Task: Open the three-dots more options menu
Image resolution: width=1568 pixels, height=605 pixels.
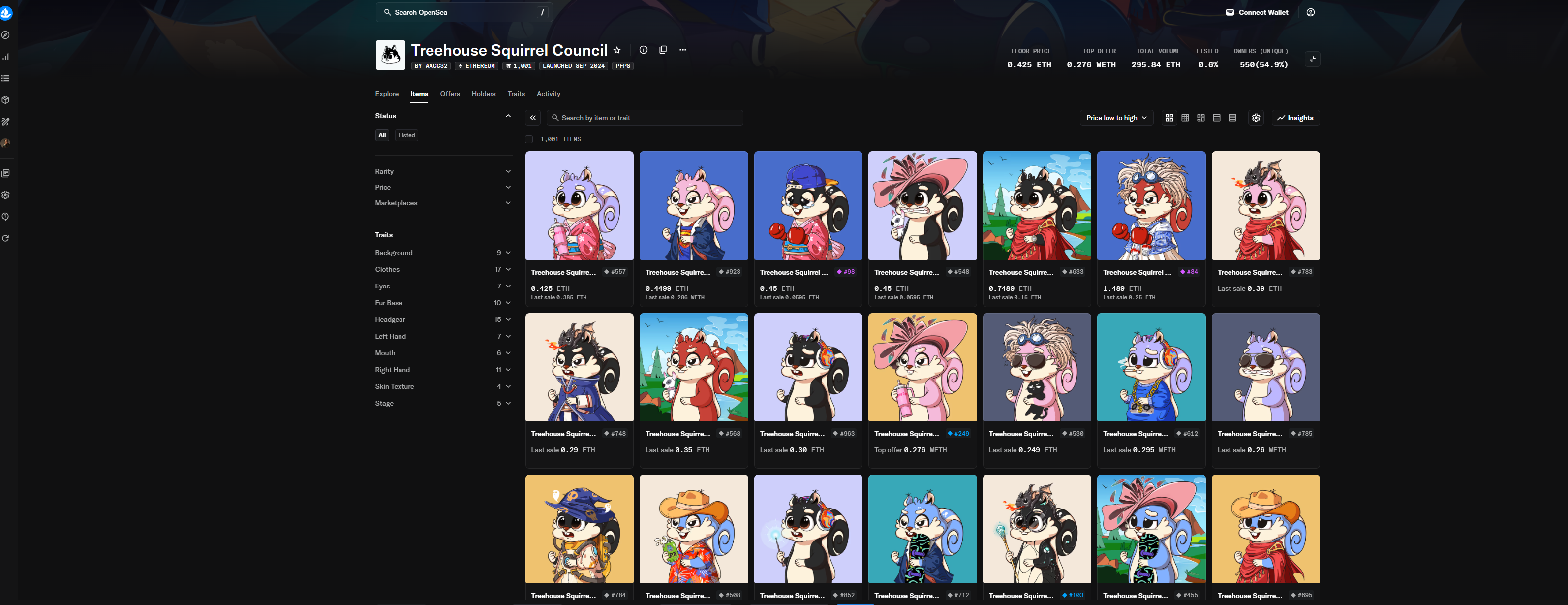Action: pos(682,50)
